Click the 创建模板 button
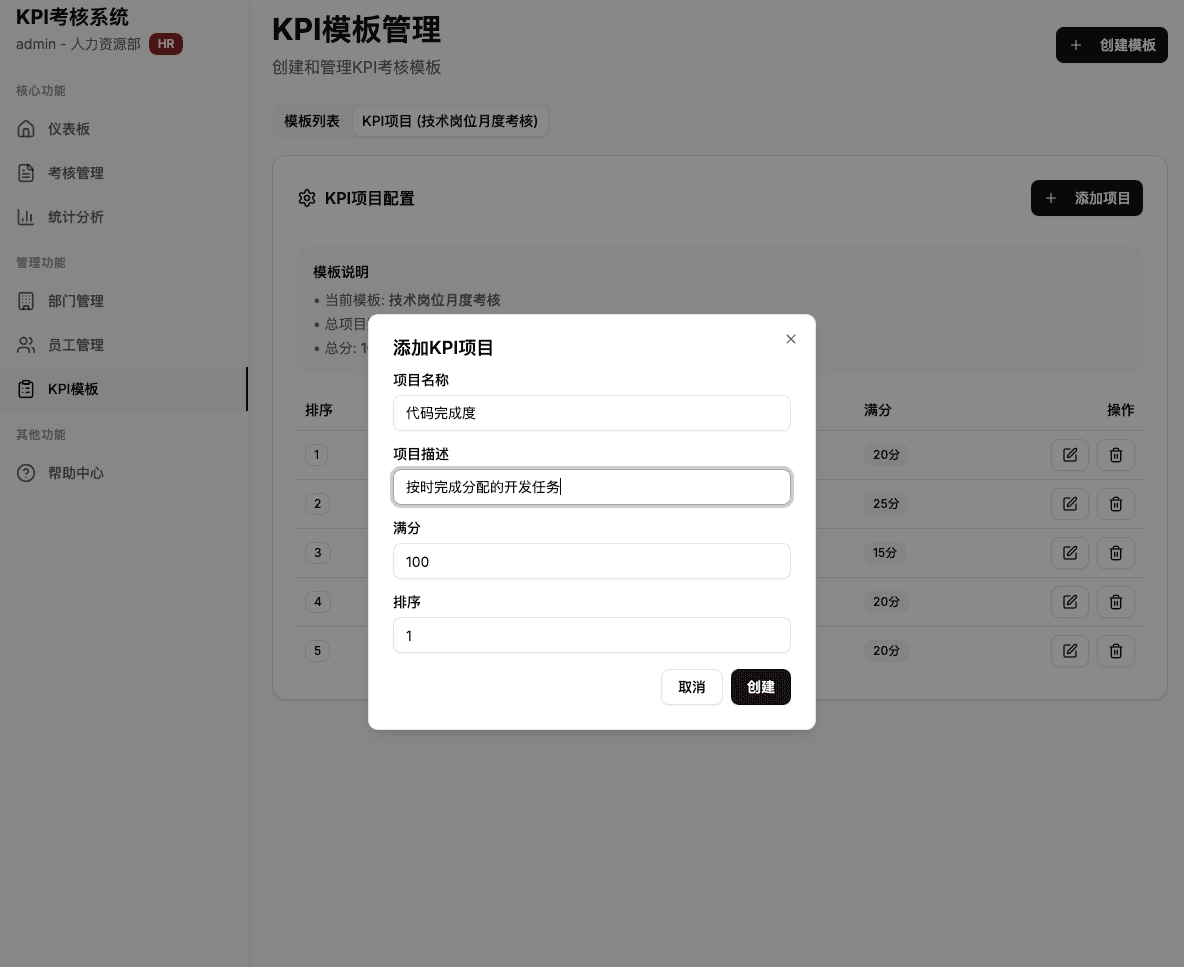The image size is (1184, 967). click(x=1112, y=45)
